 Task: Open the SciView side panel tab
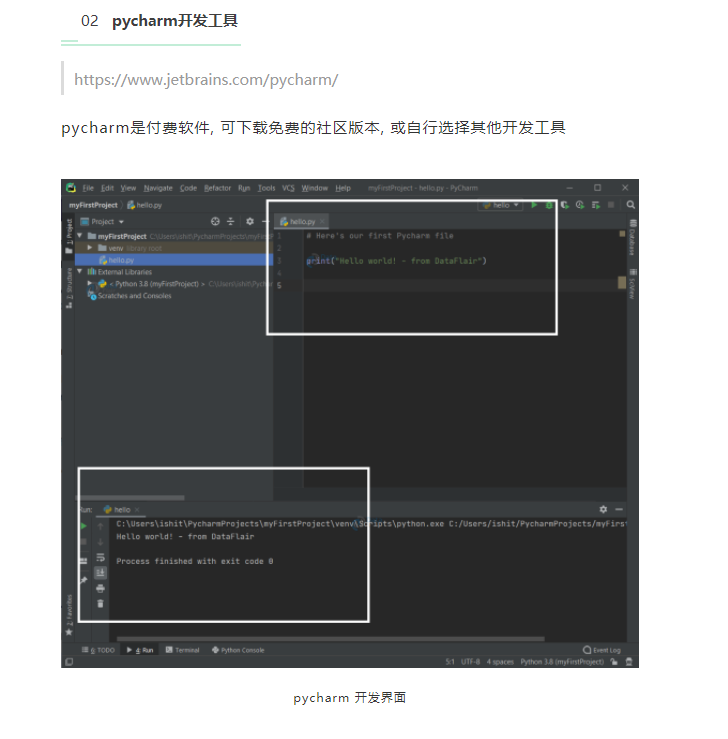click(x=633, y=284)
